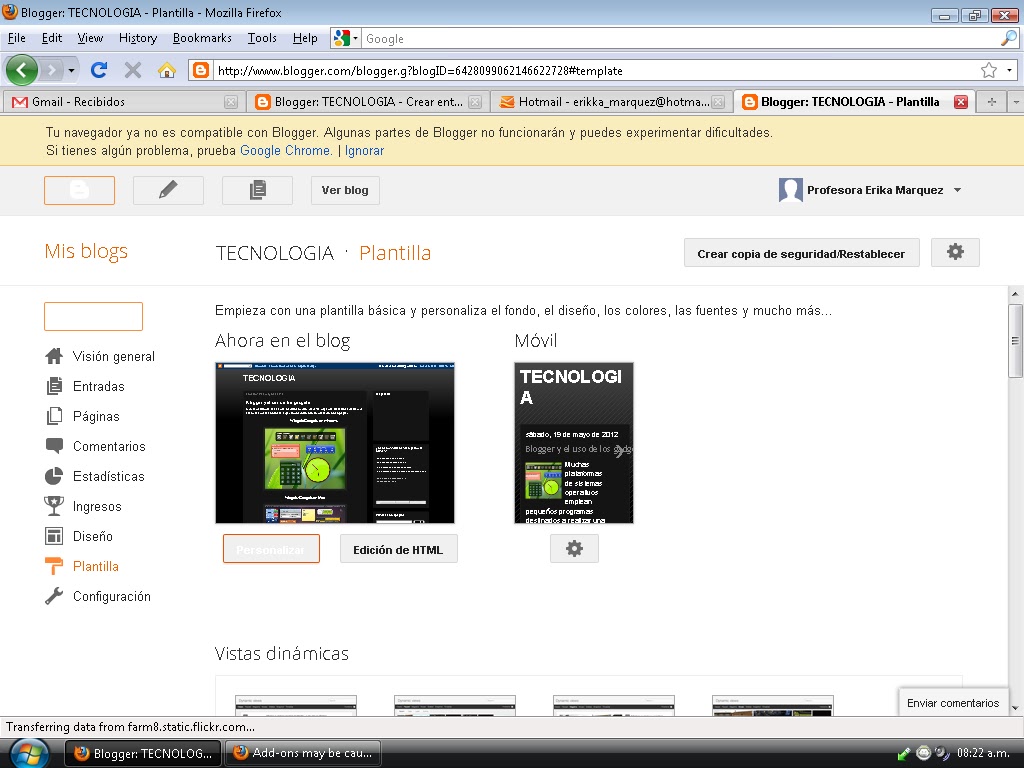Open the Bookmarks menu
This screenshot has width=1024, height=768.
click(202, 38)
